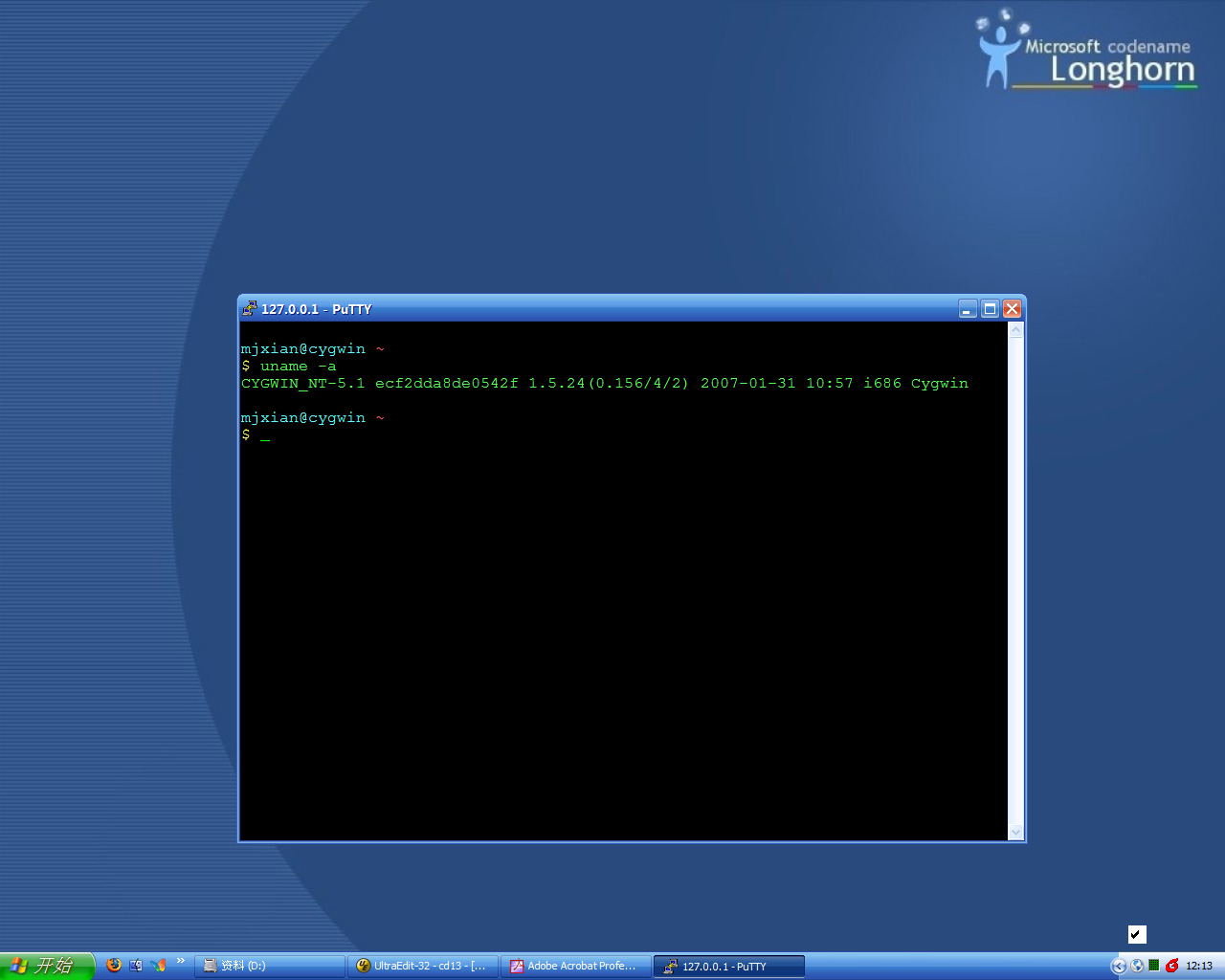Click the first mjxian@cygwin prompt line

(313, 349)
